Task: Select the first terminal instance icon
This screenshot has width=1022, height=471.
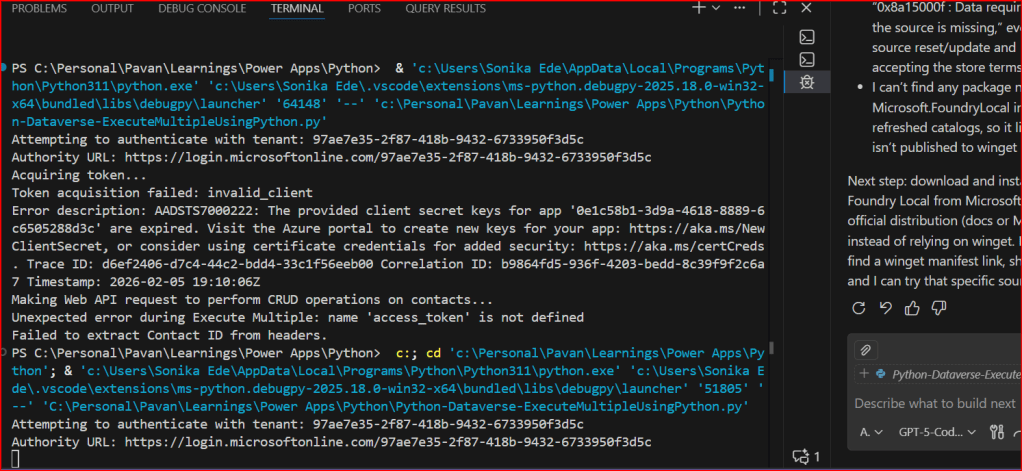Action: (807, 37)
